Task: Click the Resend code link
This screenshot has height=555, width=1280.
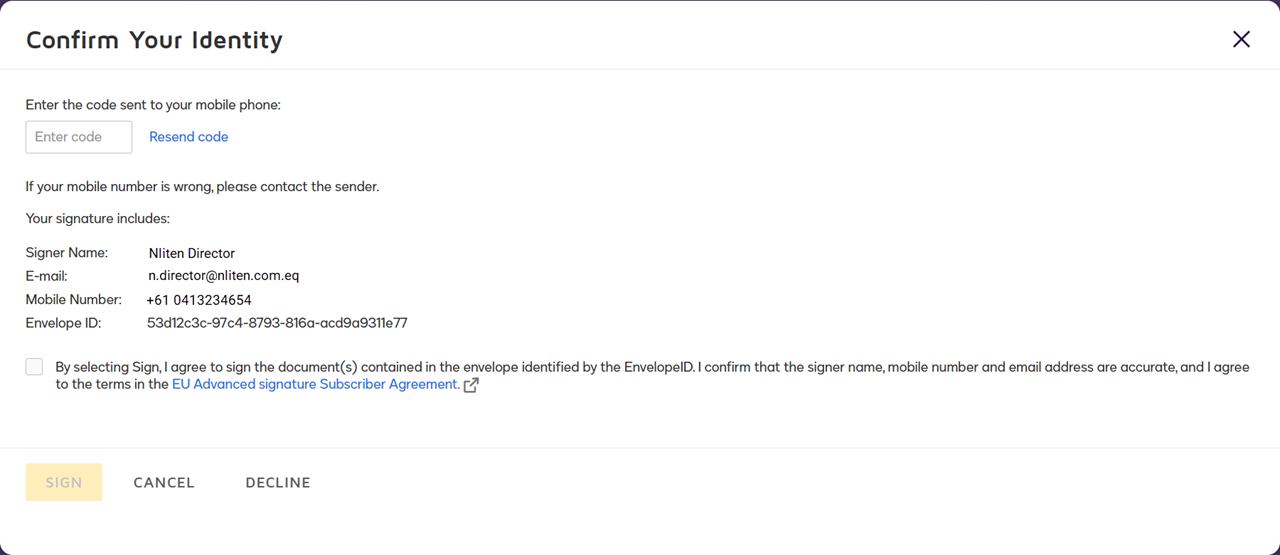Action: (x=188, y=137)
